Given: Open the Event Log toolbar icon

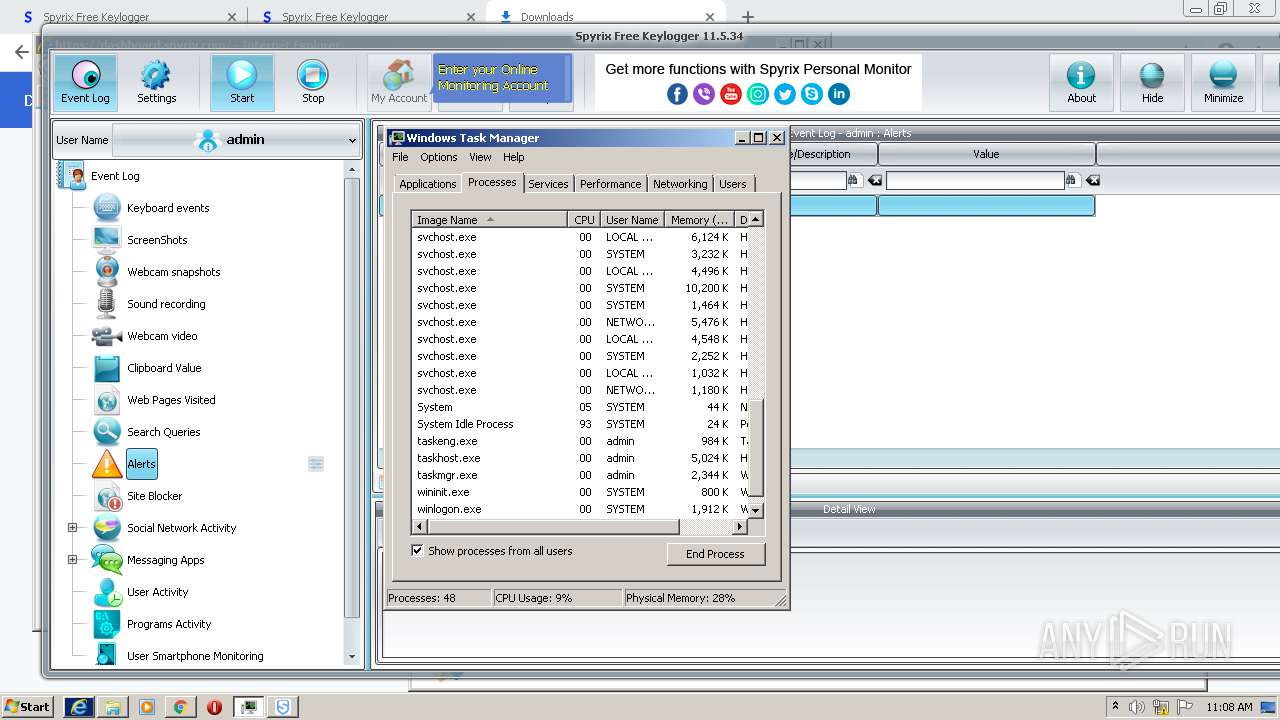Looking at the screenshot, I should pyautogui.click(x=85, y=82).
